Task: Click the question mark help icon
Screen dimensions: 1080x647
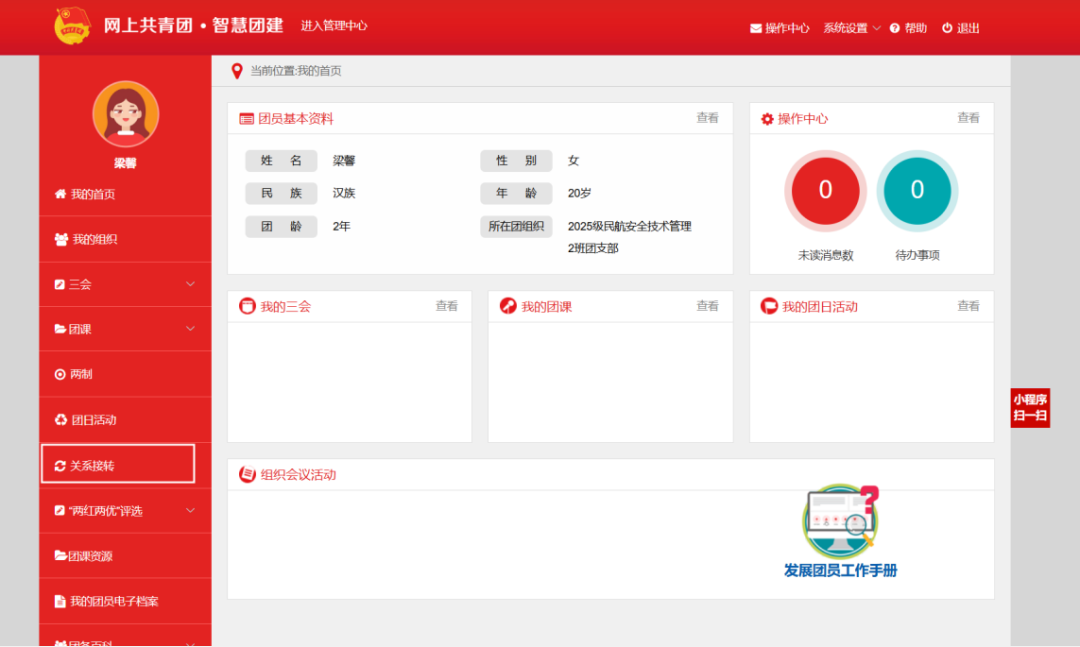Action: pos(895,28)
